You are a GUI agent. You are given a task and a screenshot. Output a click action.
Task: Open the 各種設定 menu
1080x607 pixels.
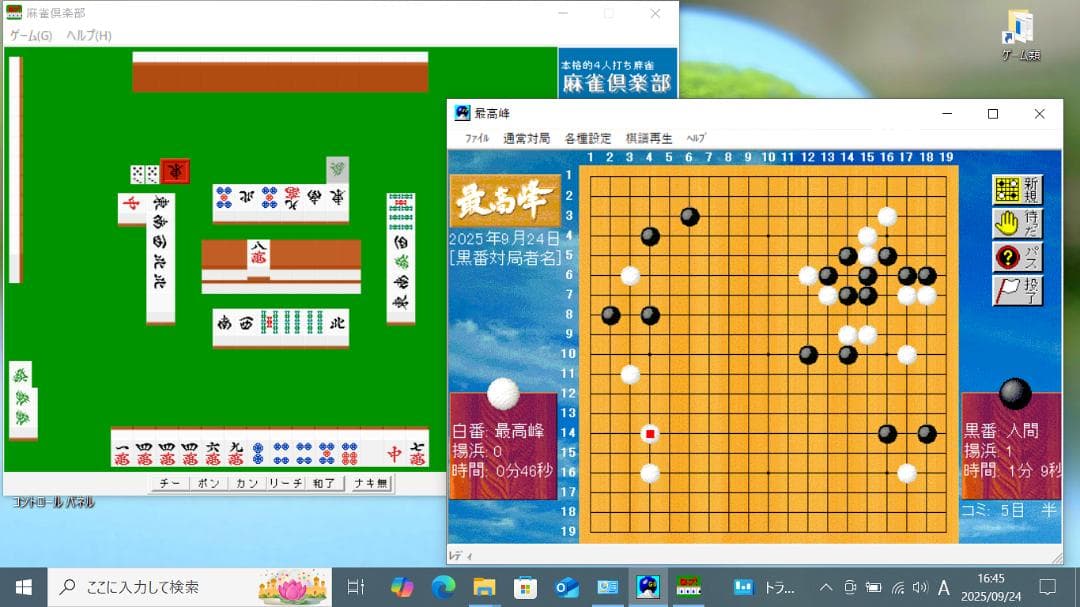point(588,138)
